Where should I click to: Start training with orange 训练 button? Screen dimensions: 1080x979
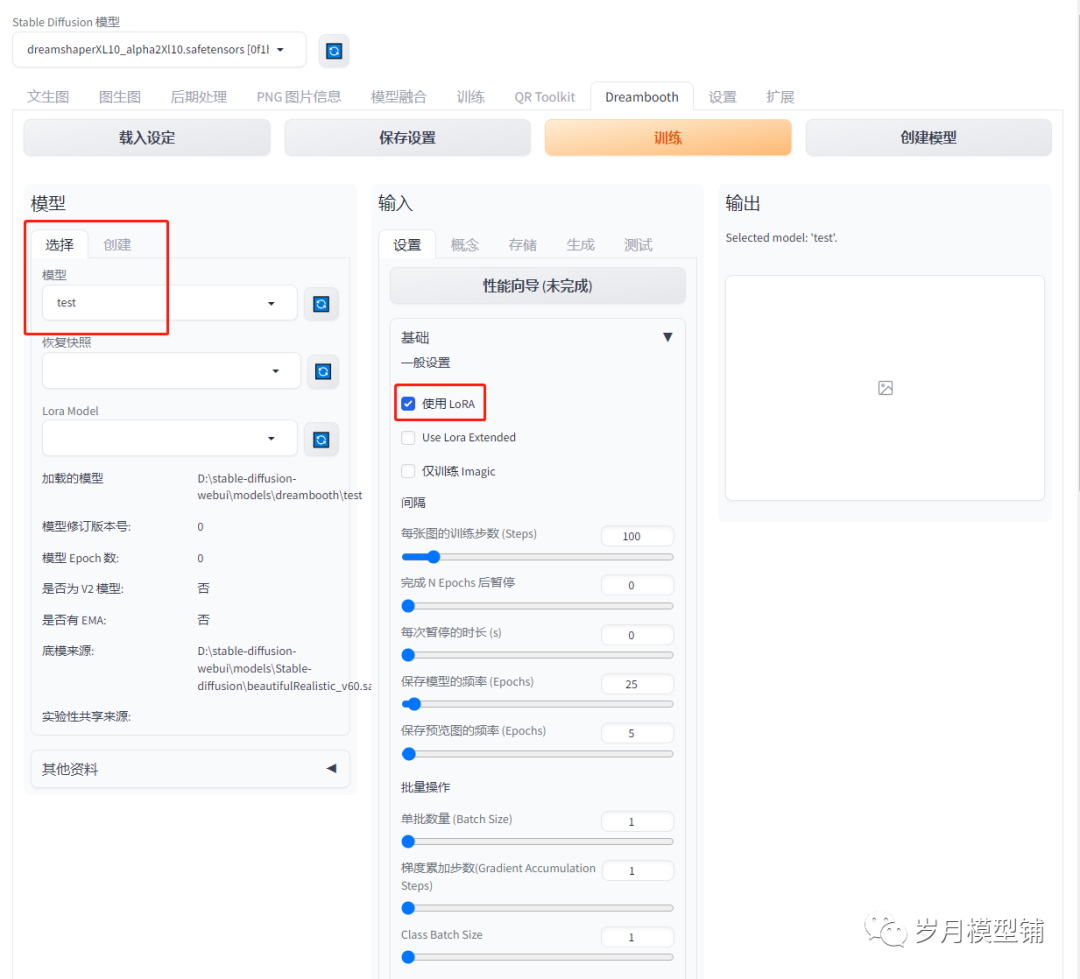(668, 138)
